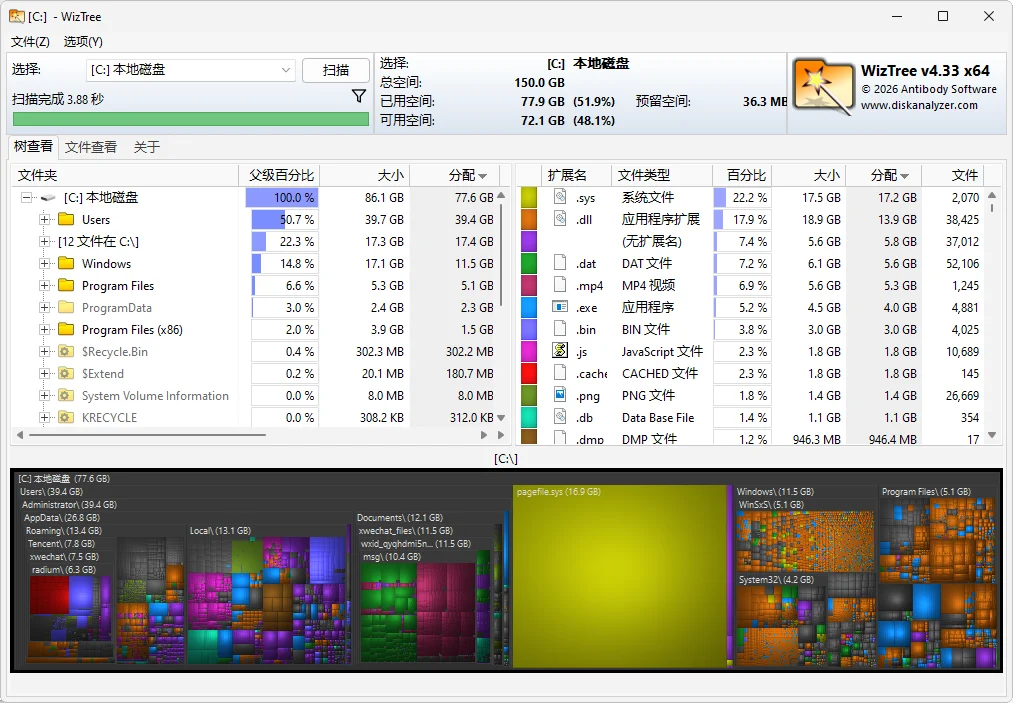The height and width of the screenshot is (703, 1013).
Task: Click the Users folder icon
Action: pos(66,219)
